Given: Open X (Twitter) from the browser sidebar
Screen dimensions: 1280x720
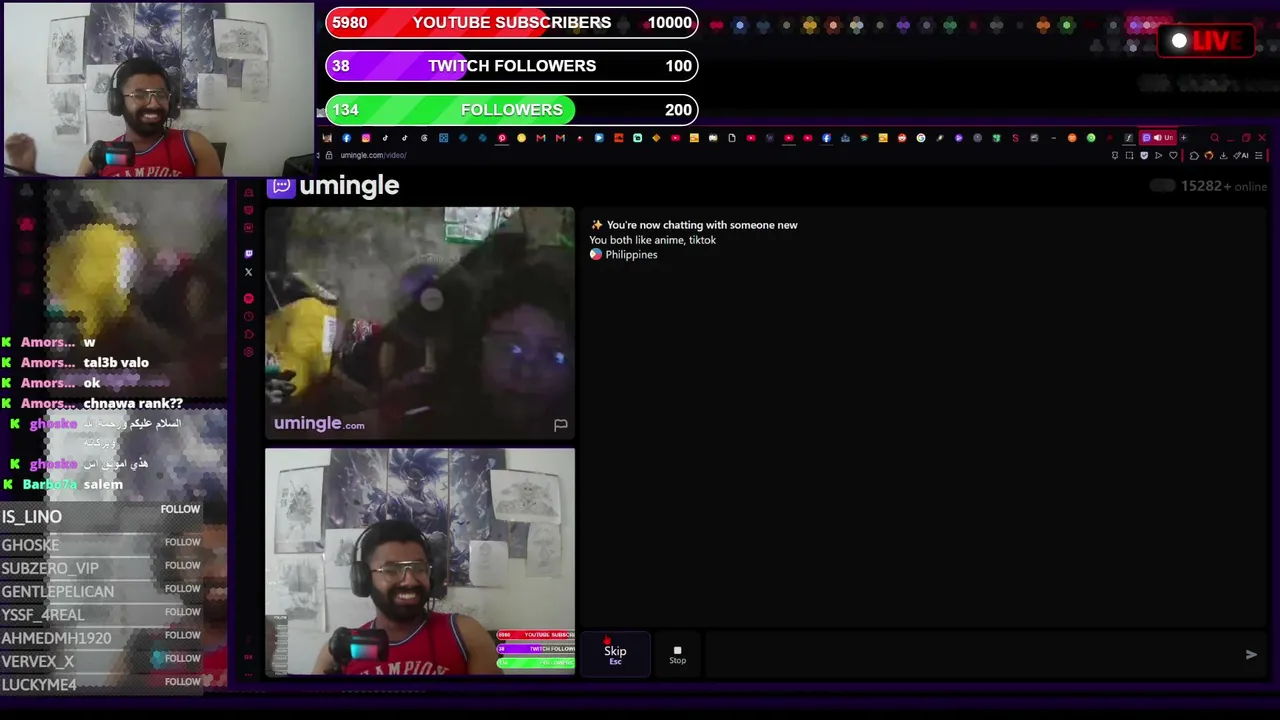Looking at the screenshot, I should (x=249, y=272).
